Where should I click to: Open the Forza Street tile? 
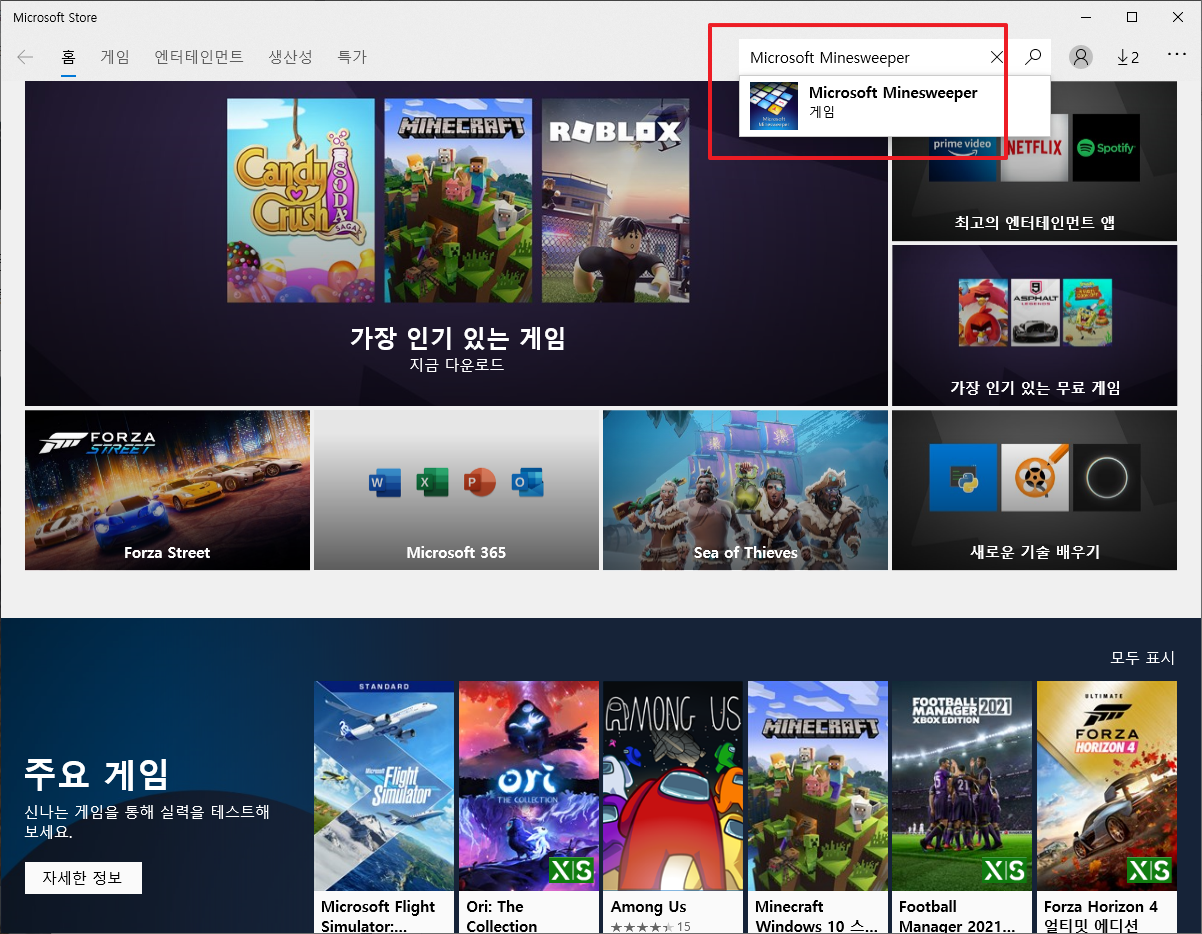pyautogui.click(x=167, y=490)
